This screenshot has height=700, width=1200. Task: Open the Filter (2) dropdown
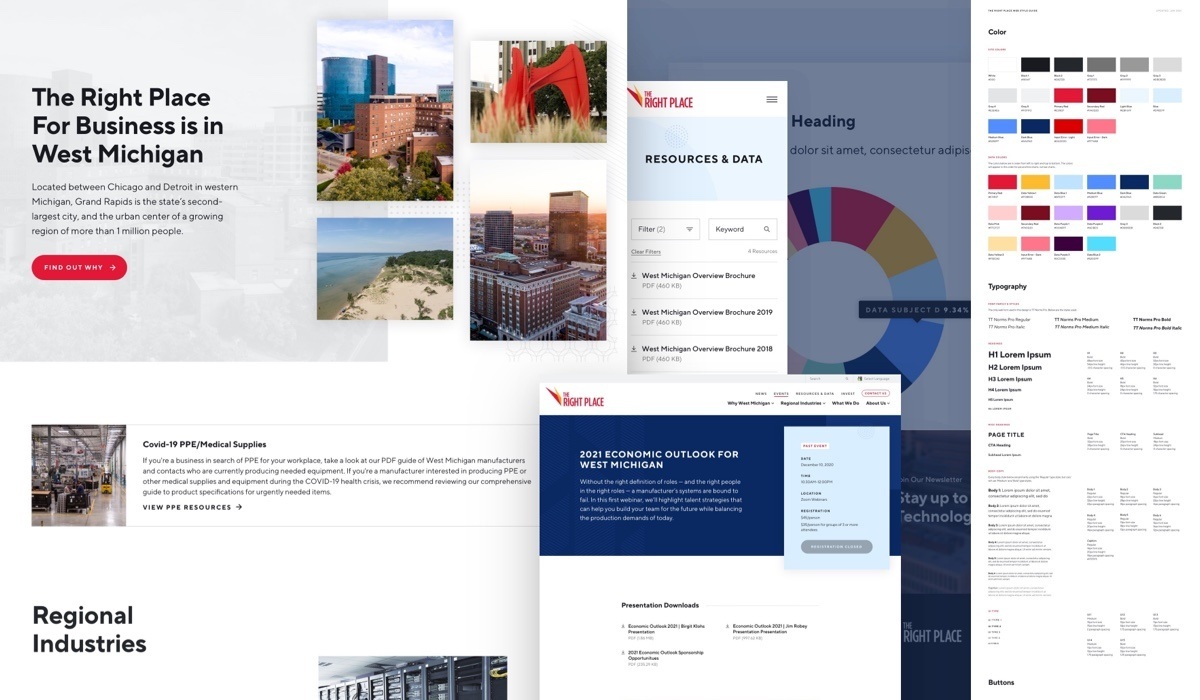pyautogui.click(x=665, y=229)
